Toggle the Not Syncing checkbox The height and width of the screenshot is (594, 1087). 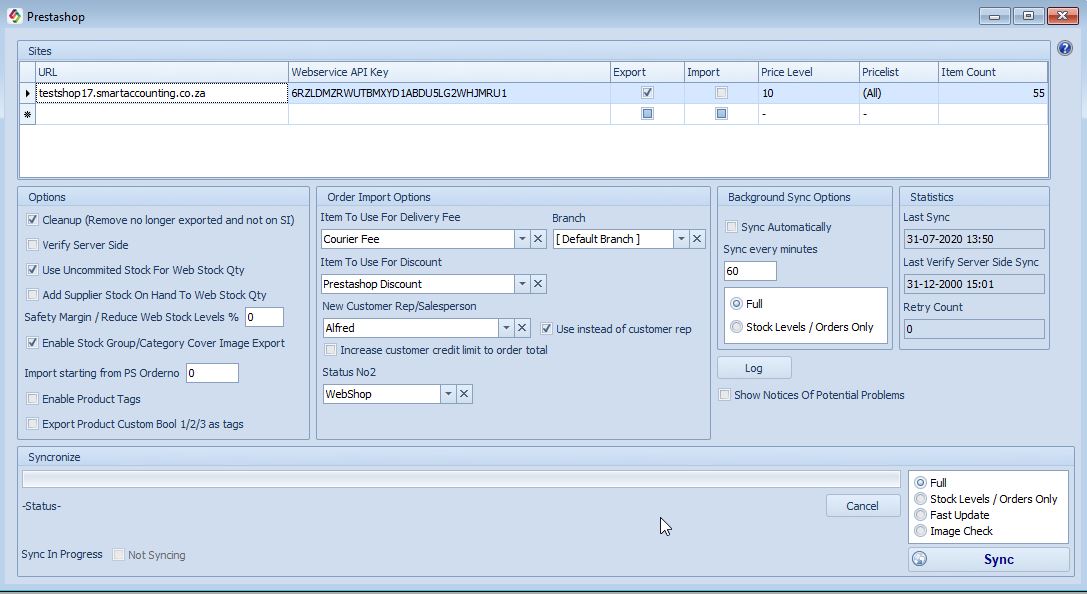[x=119, y=554]
